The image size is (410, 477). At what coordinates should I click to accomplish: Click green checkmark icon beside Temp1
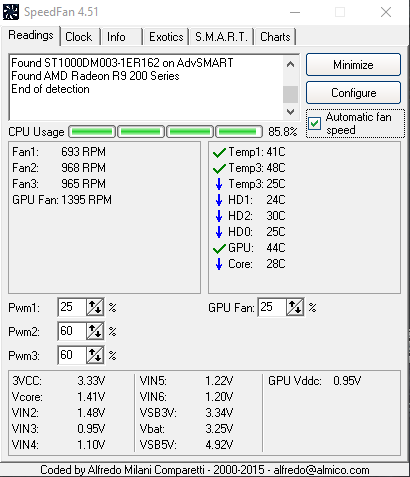[x=219, y=153]
